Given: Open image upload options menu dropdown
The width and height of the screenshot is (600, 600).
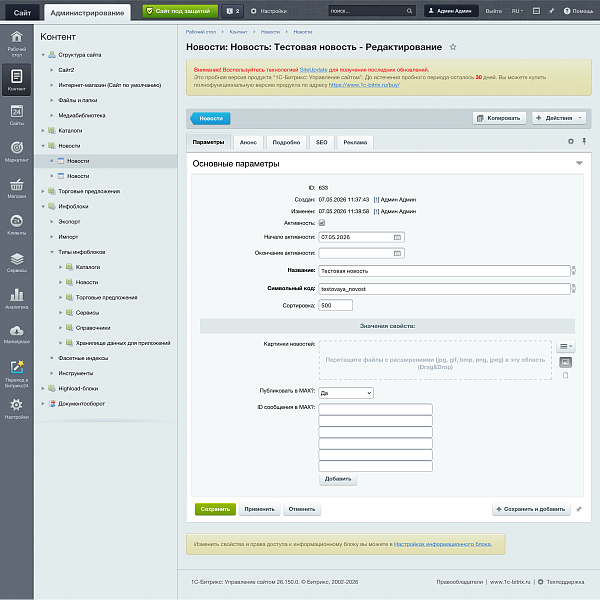Looking at the screenshot, I should 566,347.
